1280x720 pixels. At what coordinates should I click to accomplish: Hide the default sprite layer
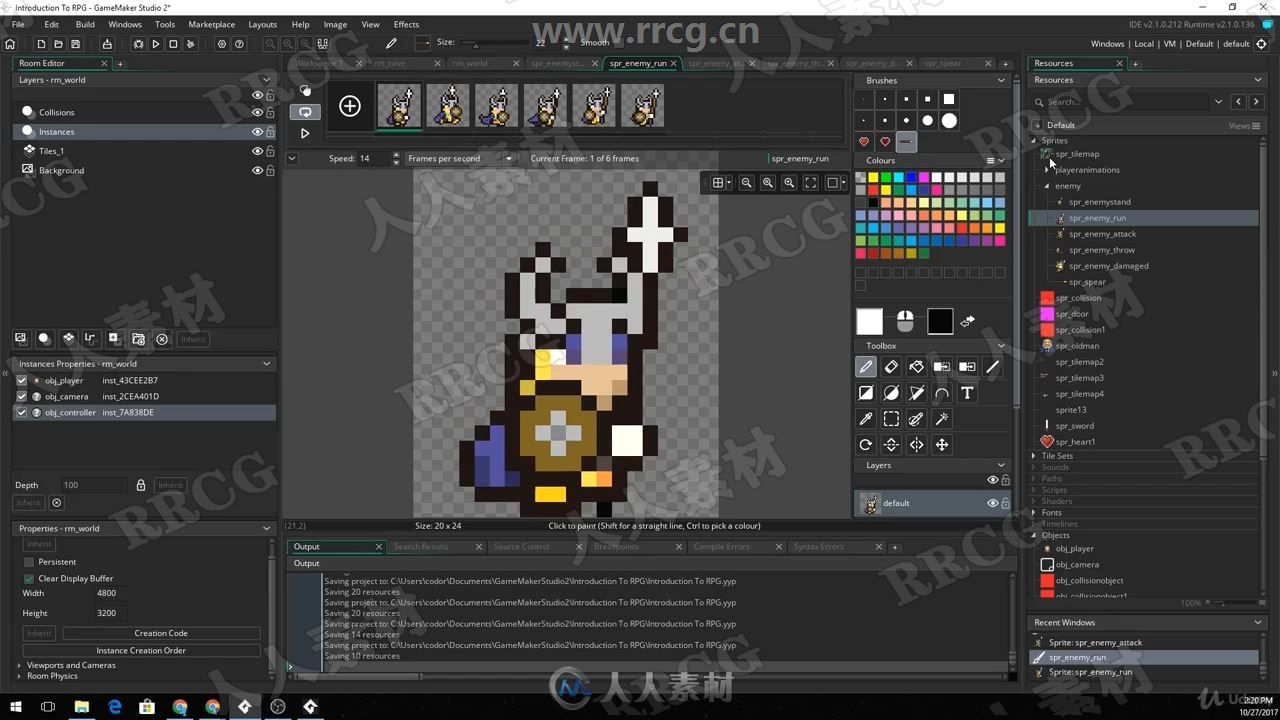click(993, 503)
